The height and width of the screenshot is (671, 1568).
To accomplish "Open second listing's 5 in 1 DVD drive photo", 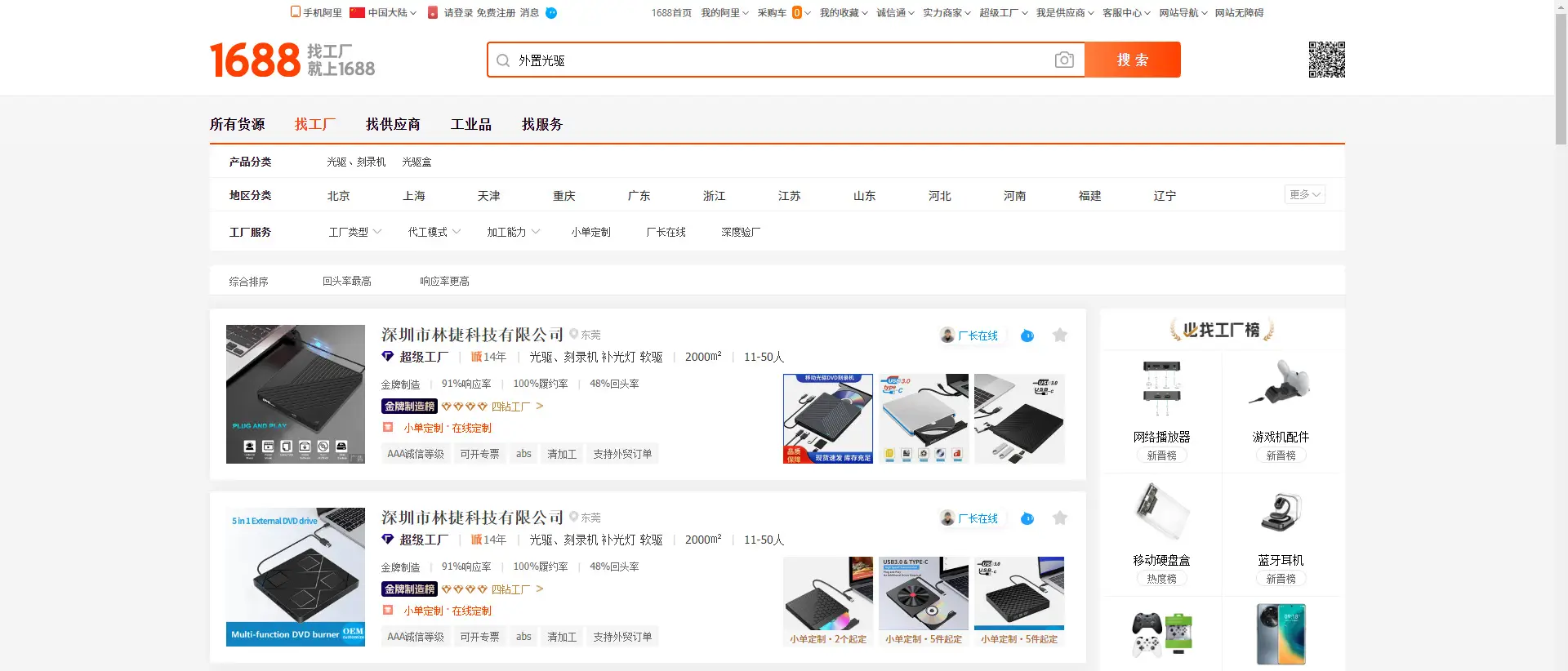I will pos(296,577).
